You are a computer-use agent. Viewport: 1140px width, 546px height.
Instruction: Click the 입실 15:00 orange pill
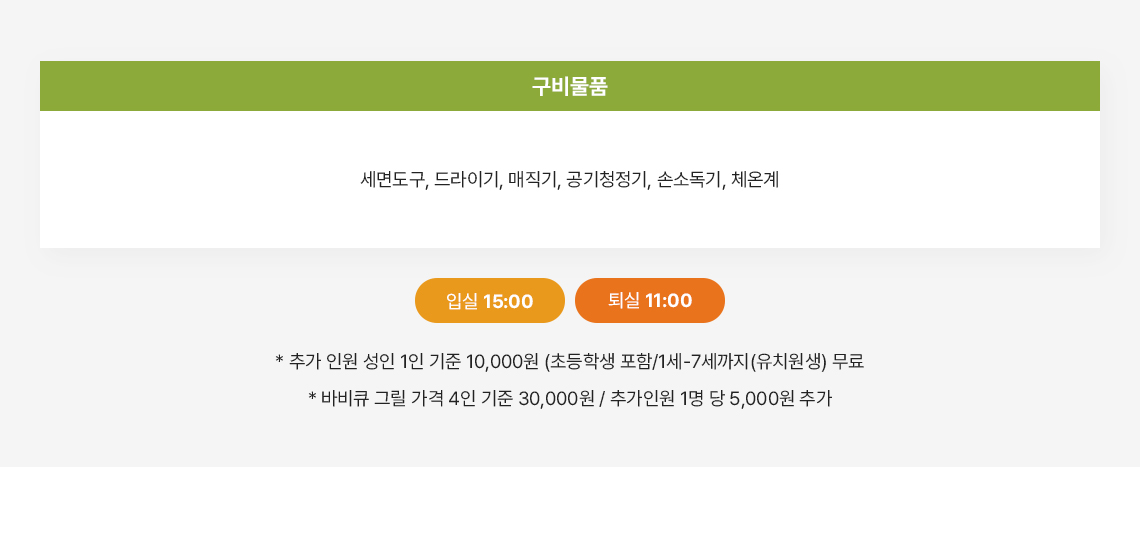[489, 300]
